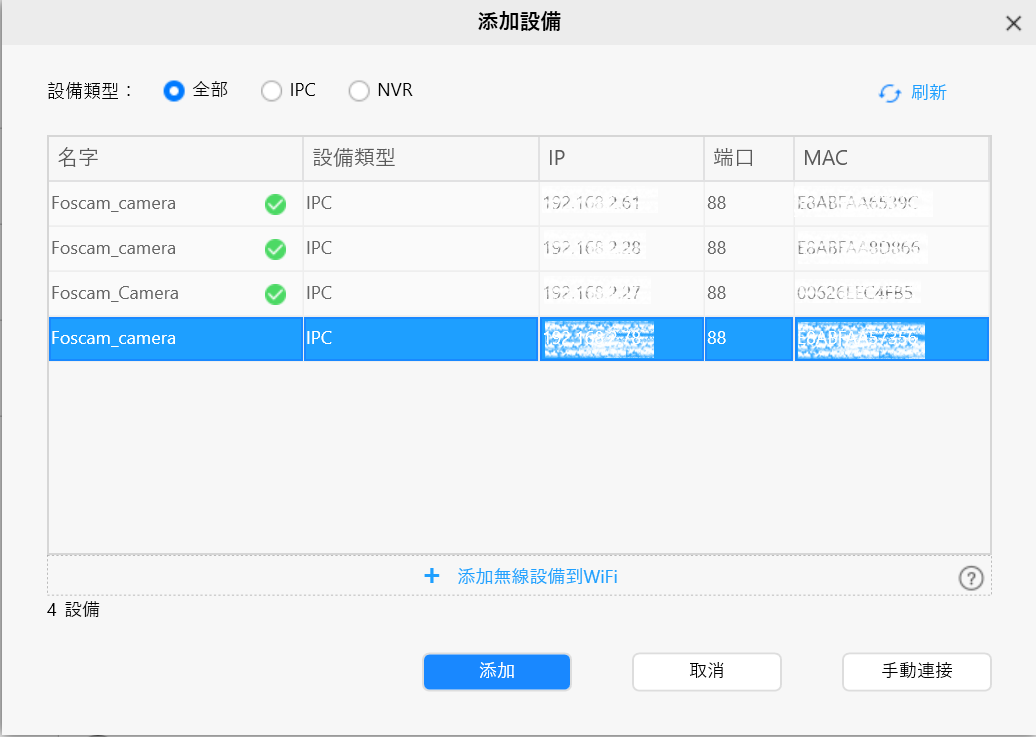Click the MAC column header
Image resolution: width=1036 pixels, height=737 pixels.
point(891,159)
